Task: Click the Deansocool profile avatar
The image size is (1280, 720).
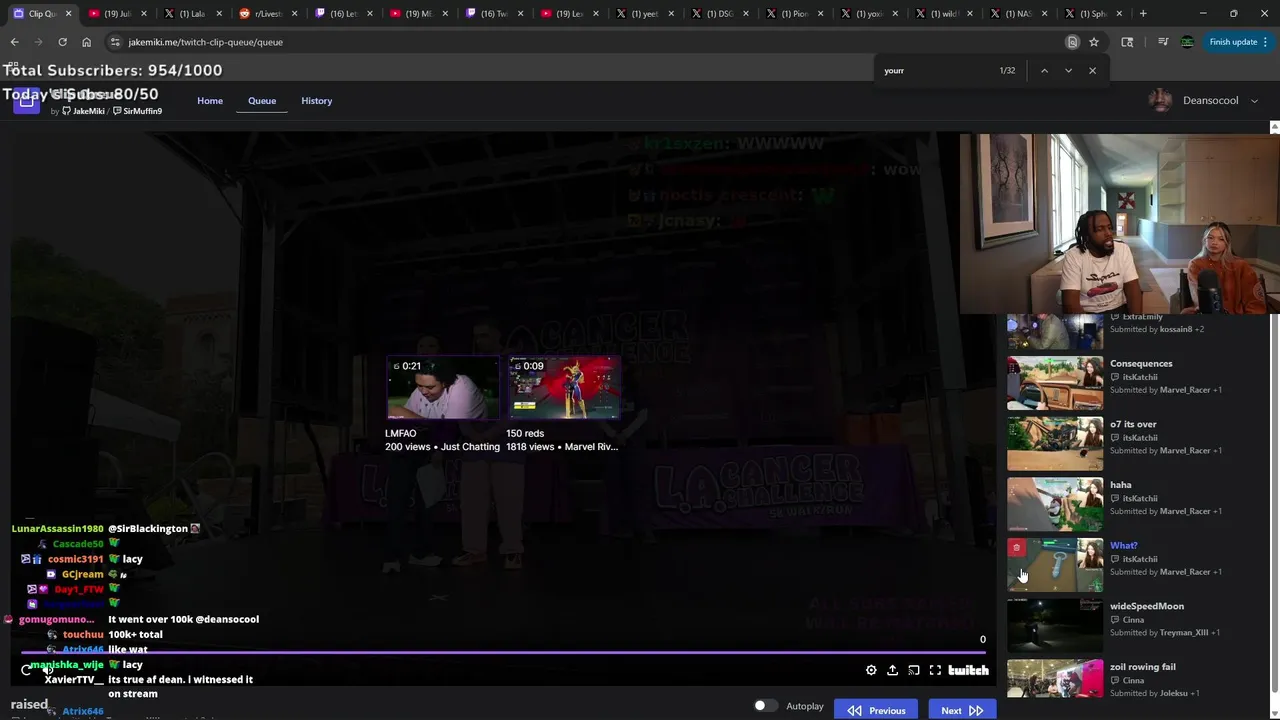Action: (x=1160, y=100)
